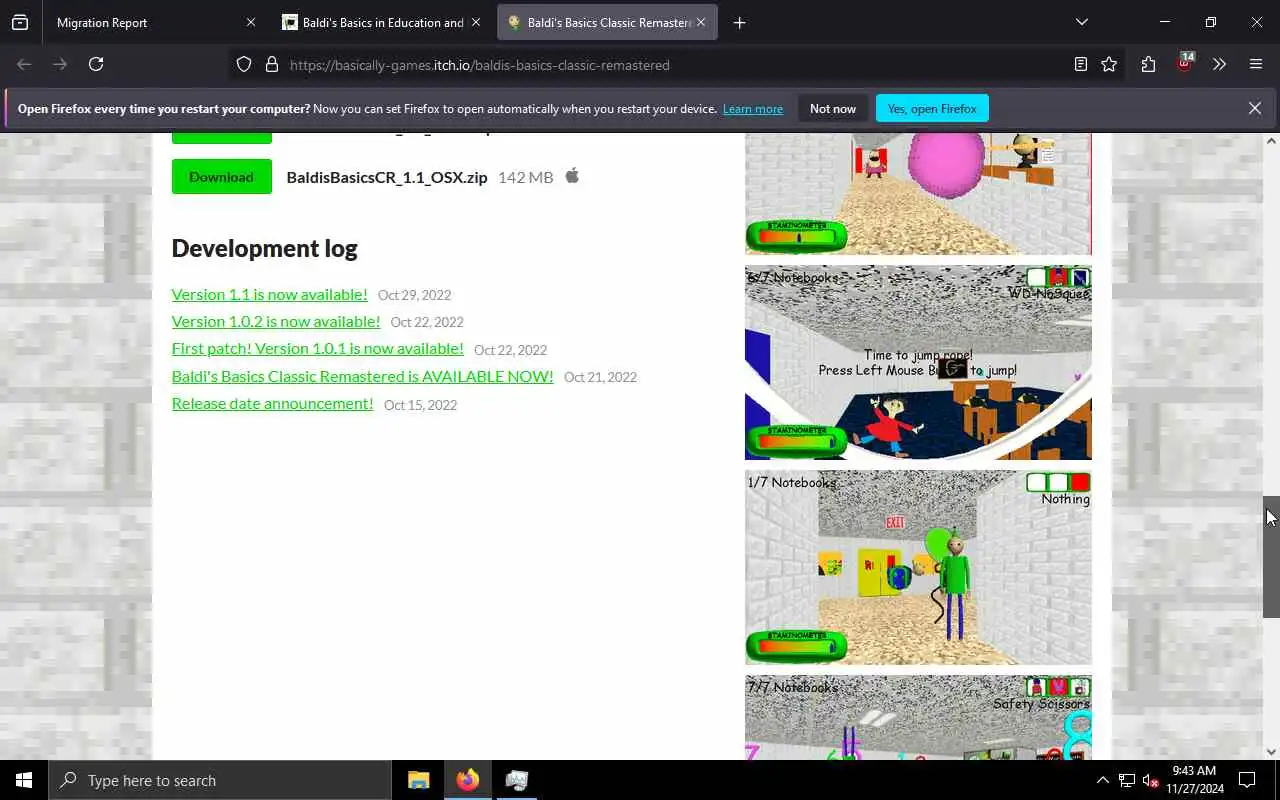1280x800 pixels.
Task: Open the third taskbar application icon
Action: [516, 780]
